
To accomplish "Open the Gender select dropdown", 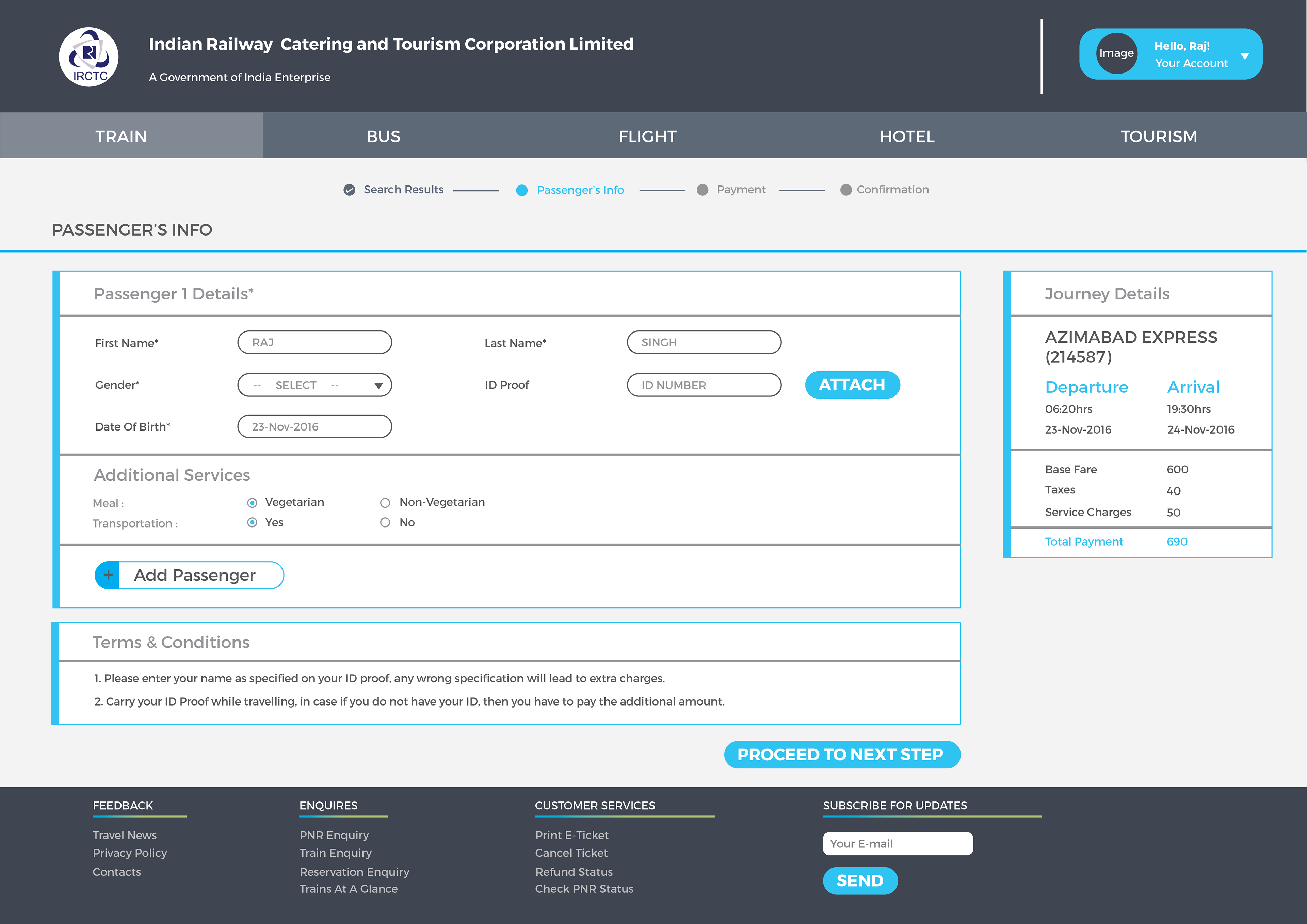I will click(x=315, y=385).
